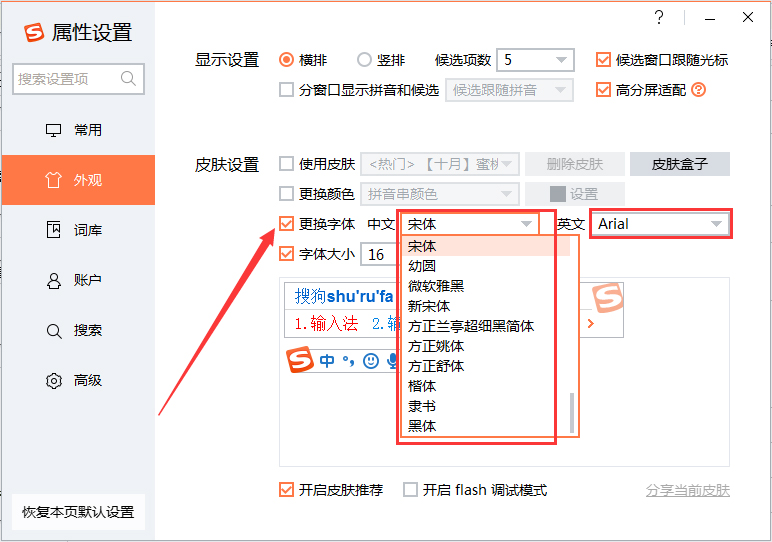Click candidate 1.输入法 in preview
The height and width of the screenshot is (542, 772).
click(326, 323)
